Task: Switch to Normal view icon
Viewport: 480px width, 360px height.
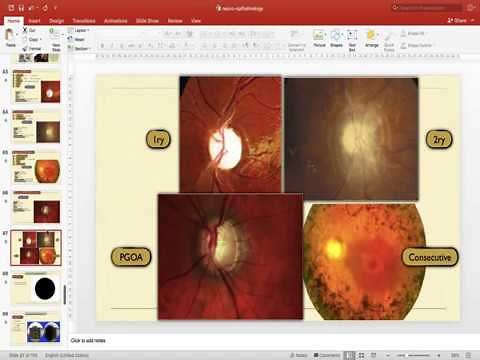Action: 349,355
